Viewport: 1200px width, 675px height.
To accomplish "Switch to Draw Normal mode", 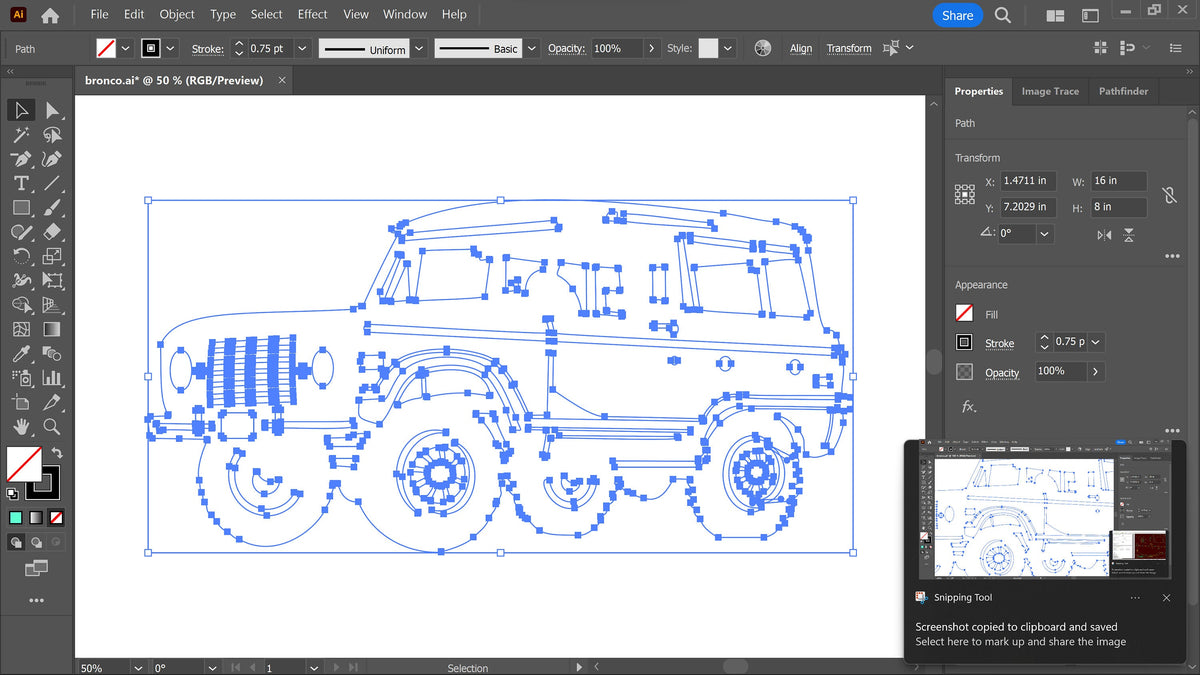I will [x=17, y=542].
